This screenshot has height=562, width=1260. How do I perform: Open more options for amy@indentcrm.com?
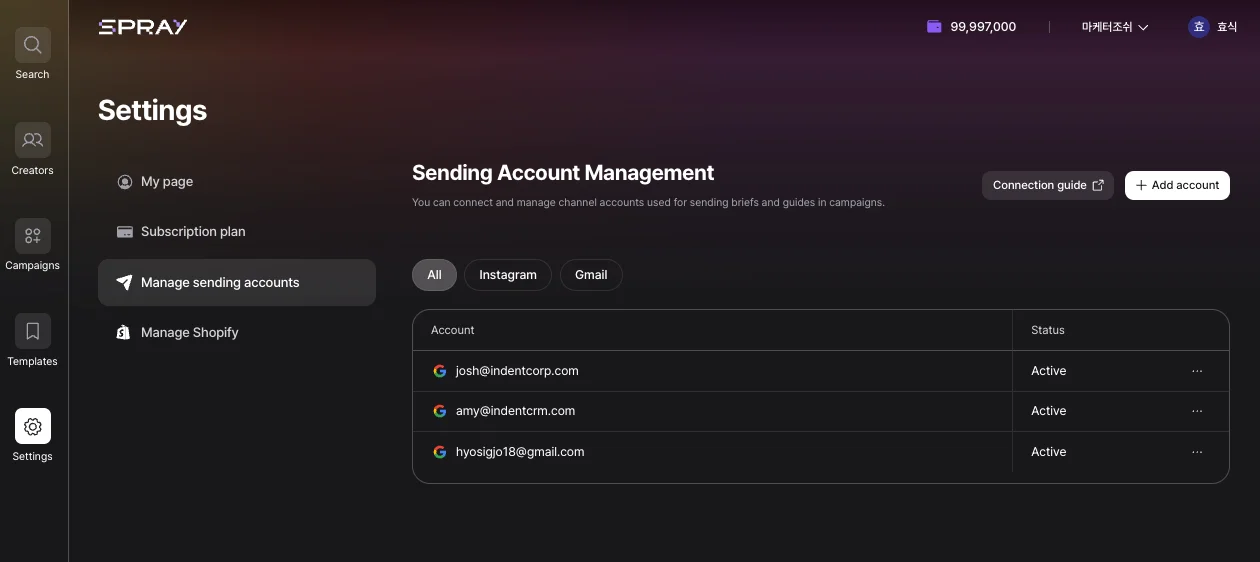[1197, 411]
